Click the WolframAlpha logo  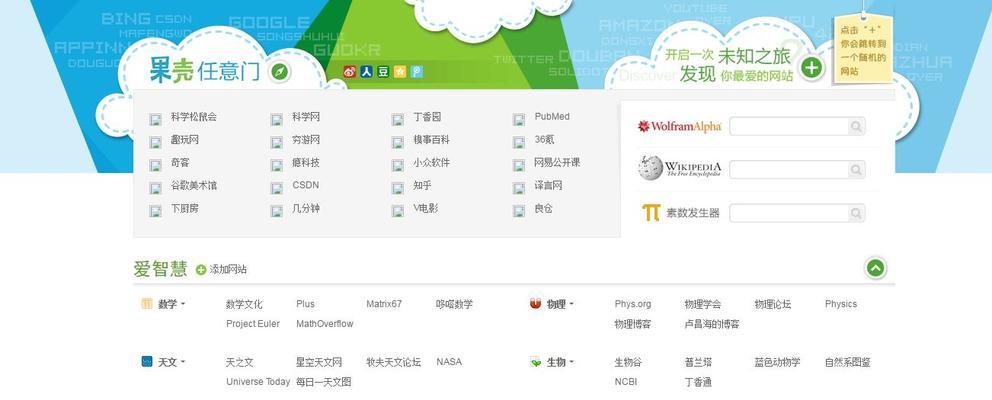[x=679, y=127]
